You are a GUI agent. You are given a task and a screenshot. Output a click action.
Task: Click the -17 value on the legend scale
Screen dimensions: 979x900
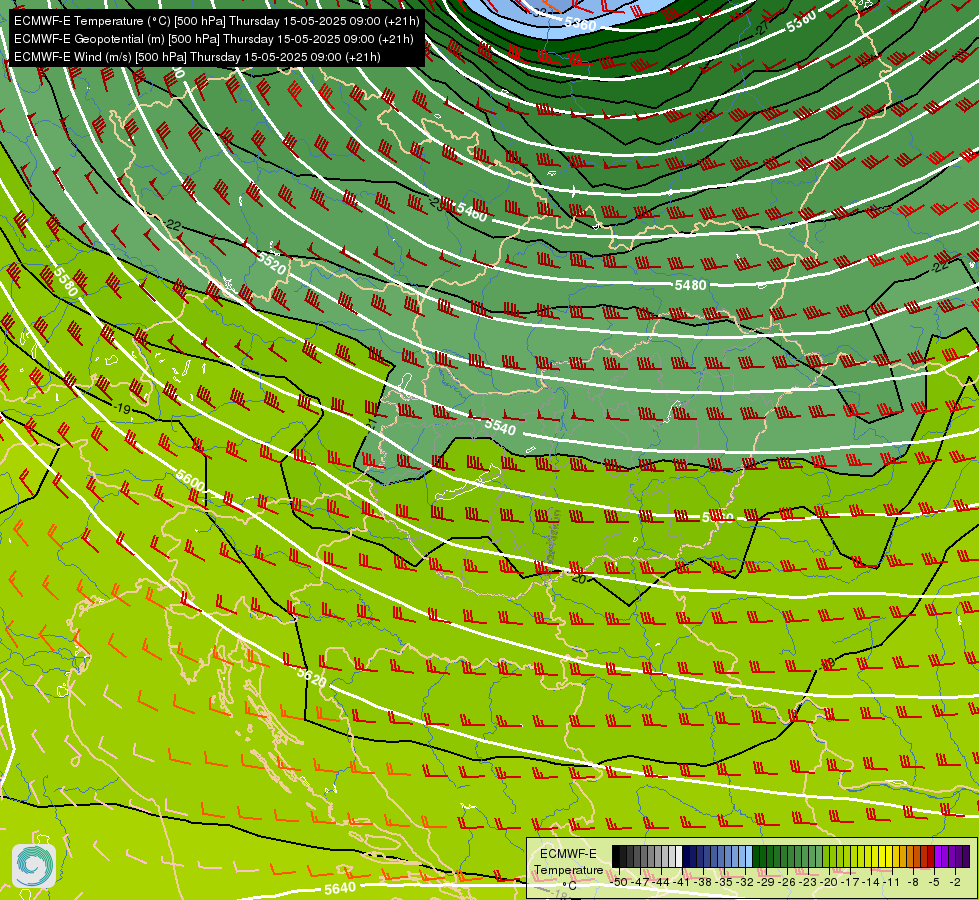click(x=850, y=883)
